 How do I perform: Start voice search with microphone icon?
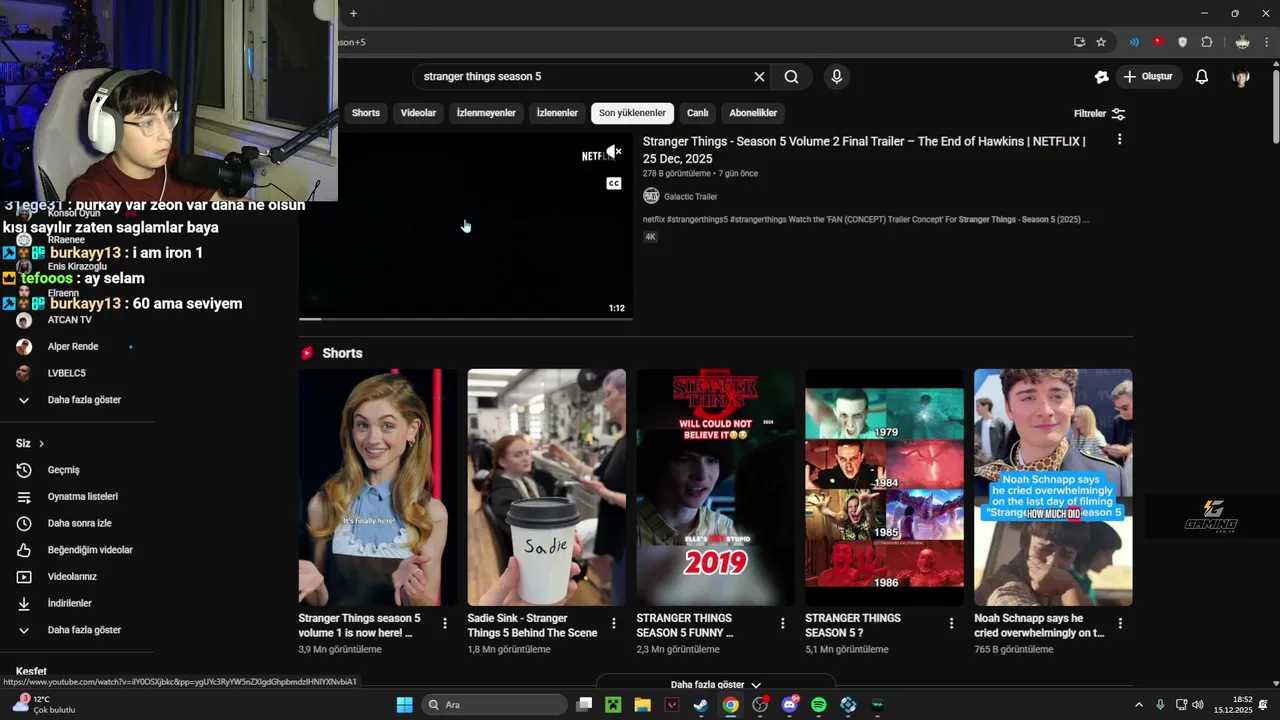[837, 77]
